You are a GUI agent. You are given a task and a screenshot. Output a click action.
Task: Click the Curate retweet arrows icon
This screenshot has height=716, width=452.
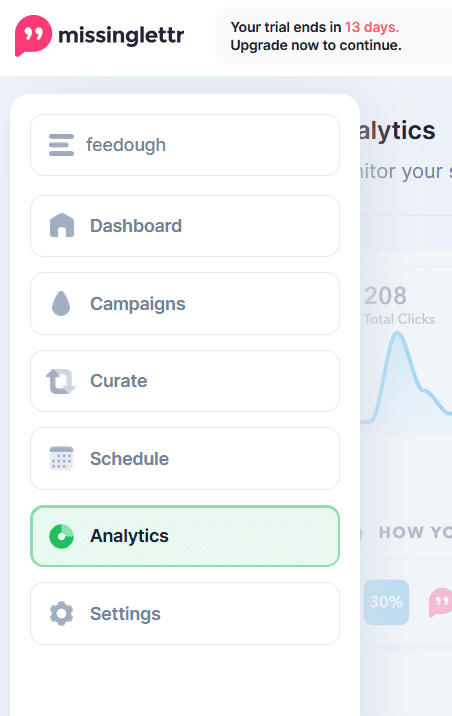[x=61, y=381]
